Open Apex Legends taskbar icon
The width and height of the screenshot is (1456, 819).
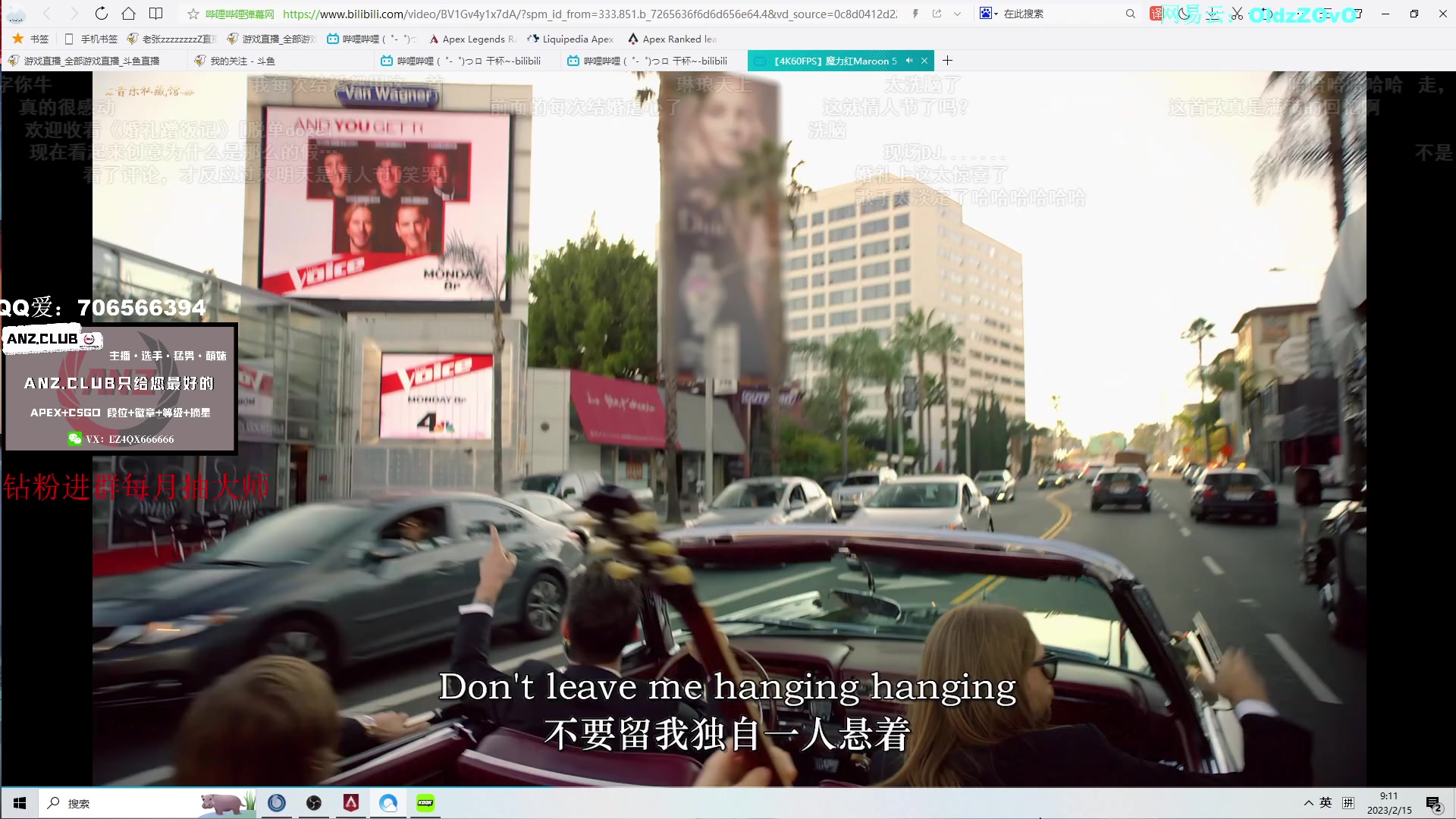pyautogui.click(x=351, y=803)
